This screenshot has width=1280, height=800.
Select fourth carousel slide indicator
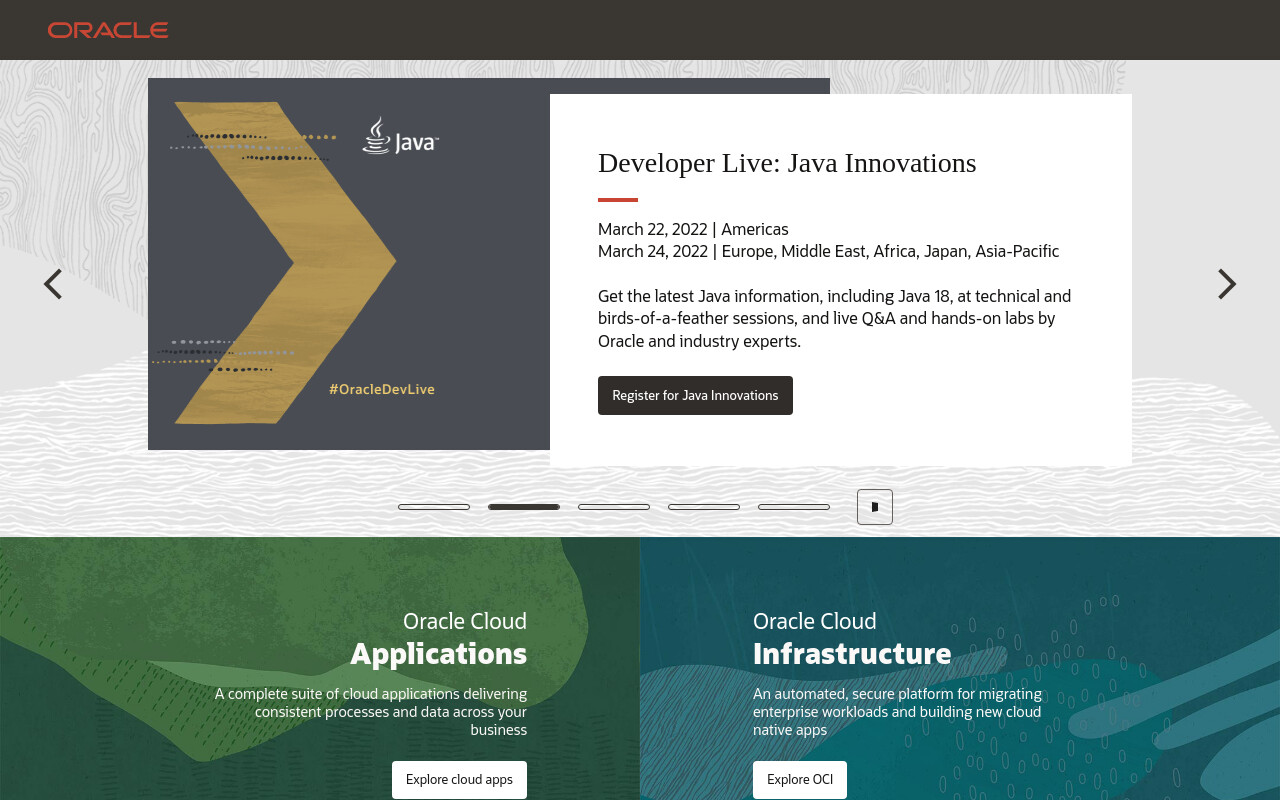704,507
